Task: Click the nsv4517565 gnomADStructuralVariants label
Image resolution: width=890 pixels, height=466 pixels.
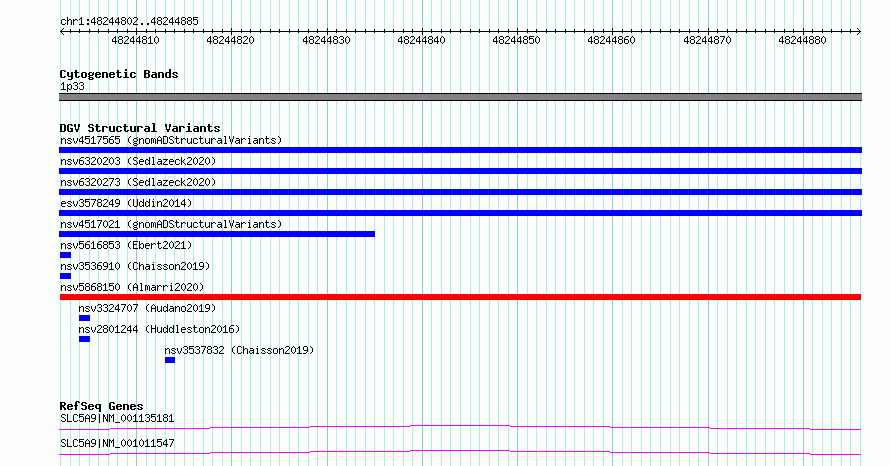Action: click(171, 140)
